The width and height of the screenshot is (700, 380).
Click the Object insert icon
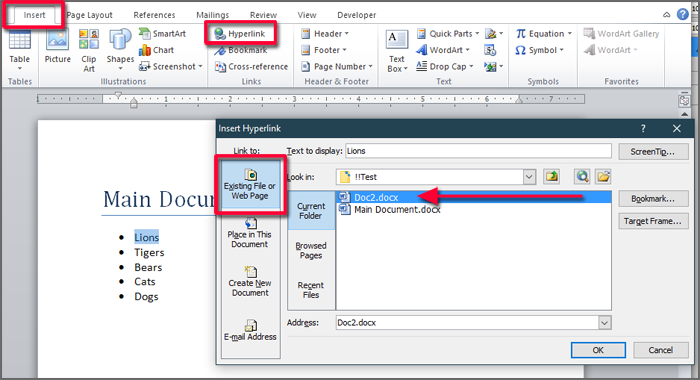point(494,67)
